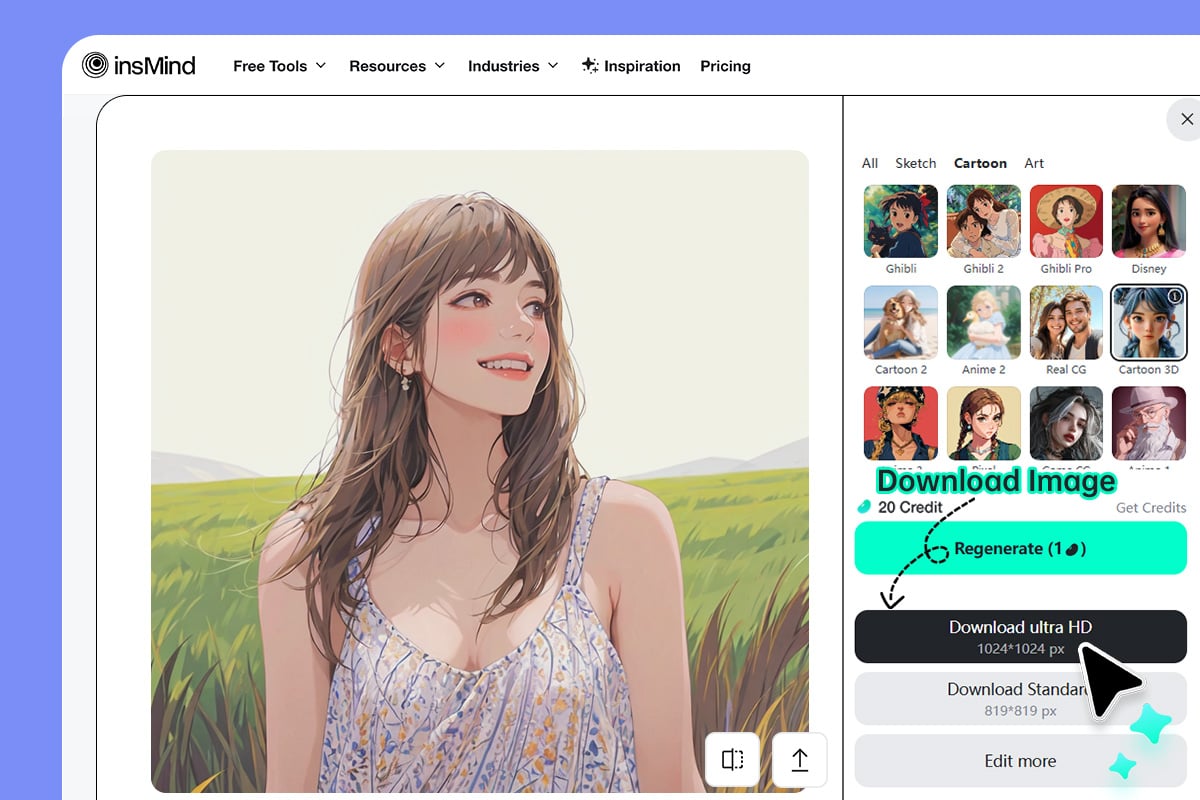Select the braided-hair girl style thumbnail
This screenshot has width=1200, height=800.
point(984,423)
